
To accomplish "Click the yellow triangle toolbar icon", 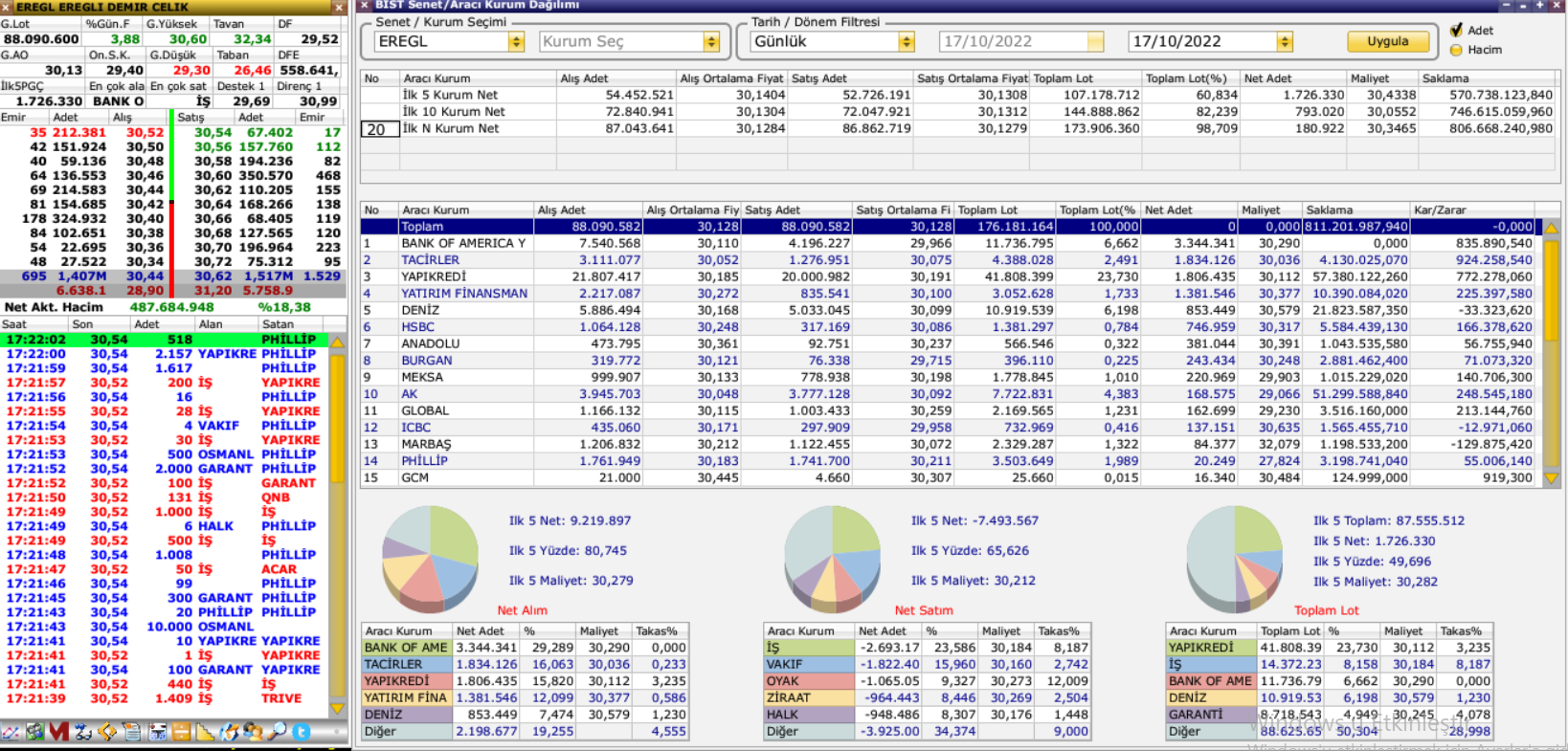I will click(x=205, y=732).
